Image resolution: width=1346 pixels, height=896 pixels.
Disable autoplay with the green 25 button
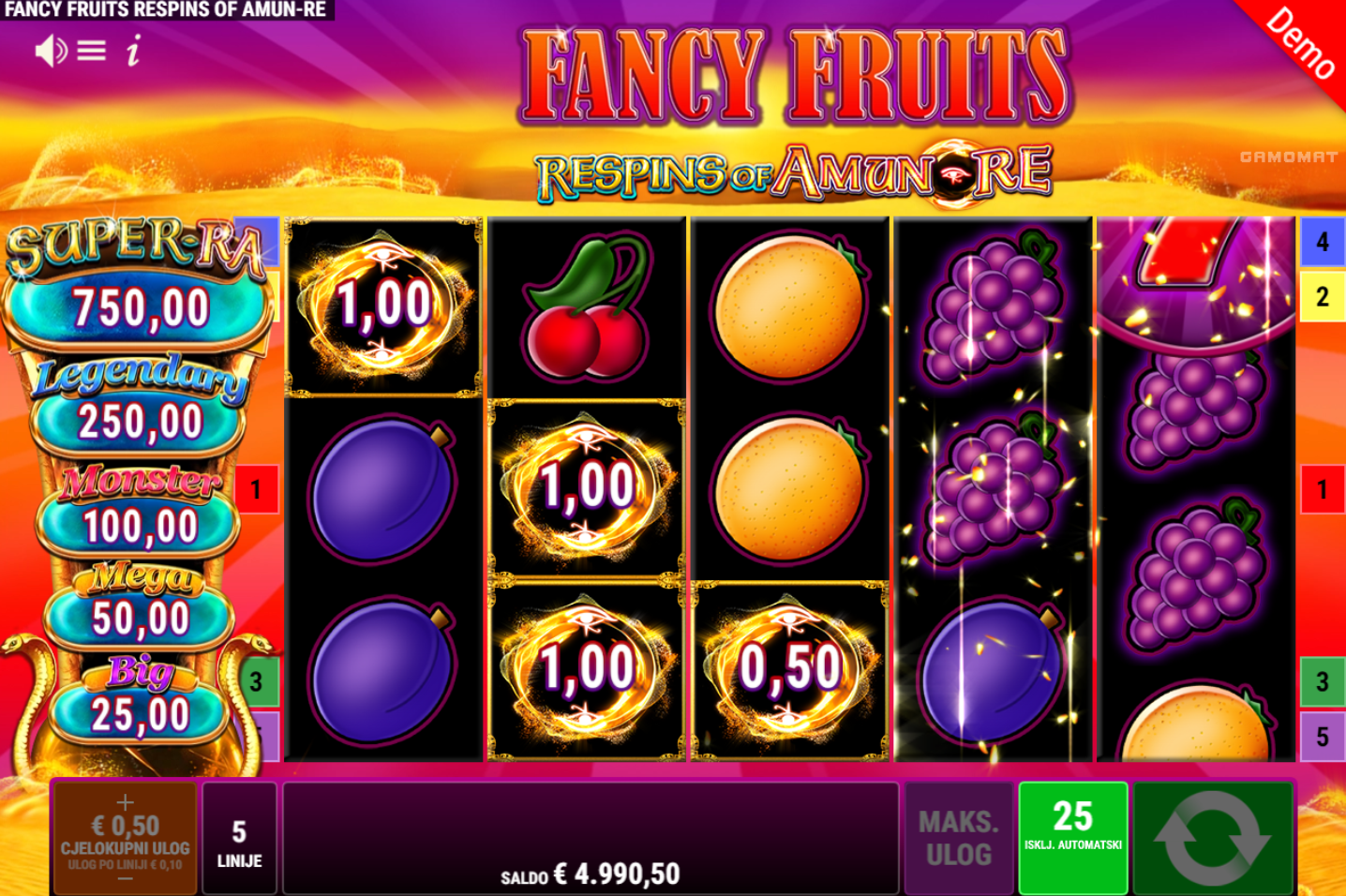click(1073, 838)
